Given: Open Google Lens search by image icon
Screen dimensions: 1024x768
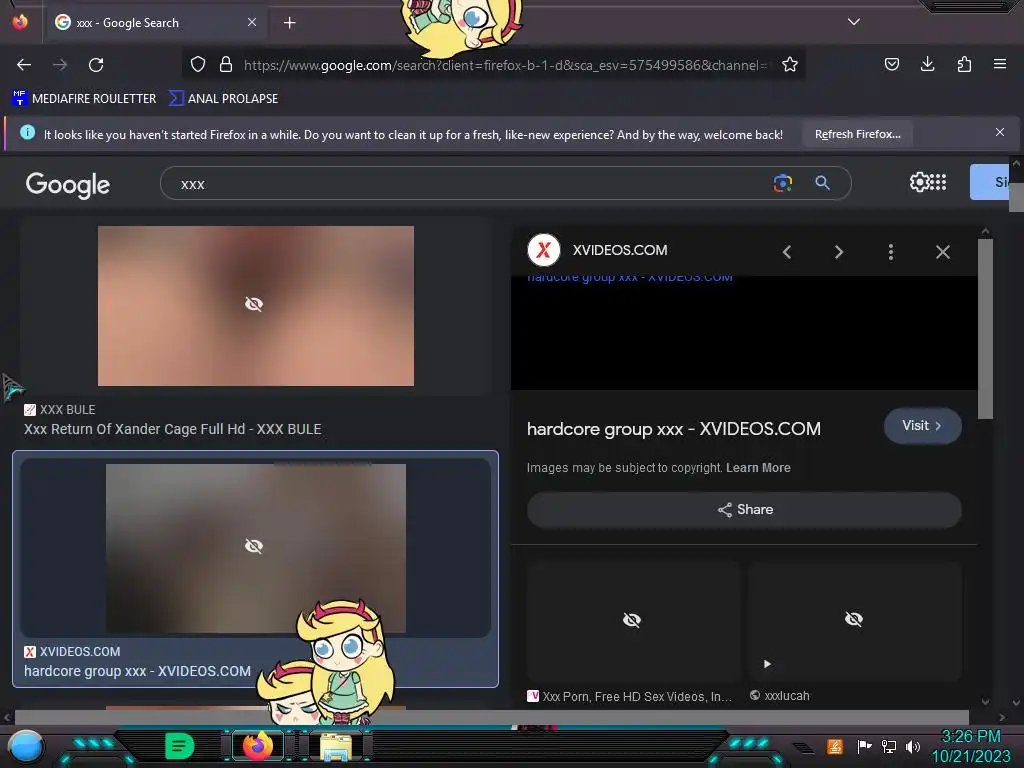Looking at the screenshot, I should pos(782,183).
